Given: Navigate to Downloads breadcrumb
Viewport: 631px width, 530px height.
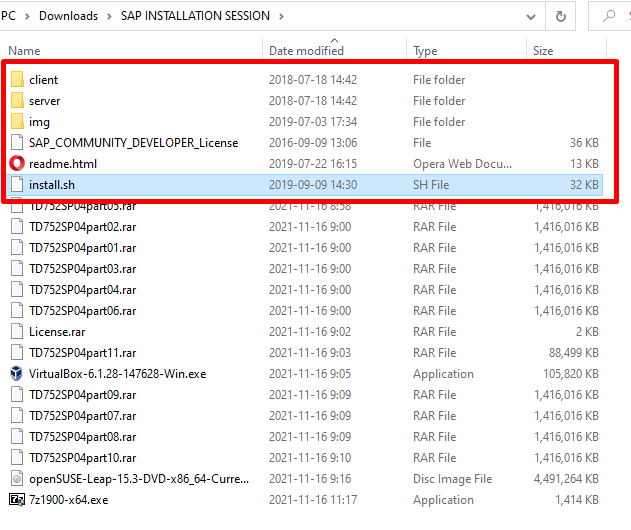Looking at the screenshot, I should (68, 16).
